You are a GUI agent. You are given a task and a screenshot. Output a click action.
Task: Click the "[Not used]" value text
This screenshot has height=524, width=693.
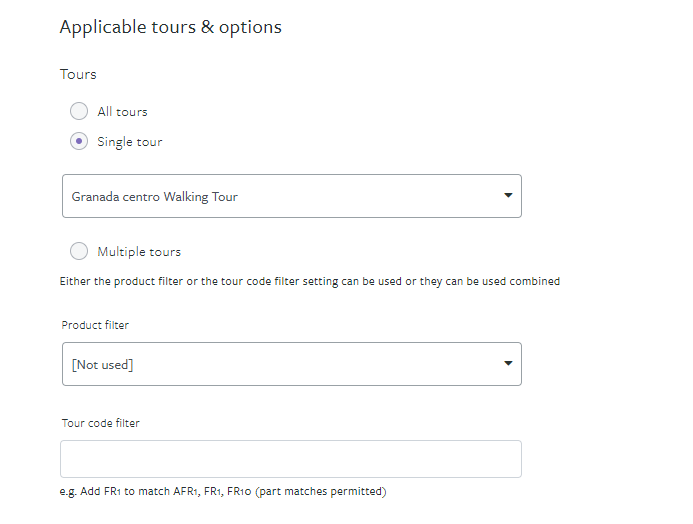pyautogui.click(x=102, y=365)
